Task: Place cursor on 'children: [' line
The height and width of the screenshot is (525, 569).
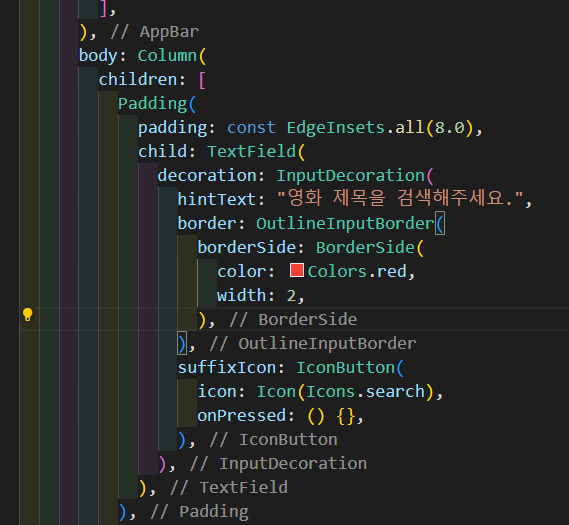Action: (152, 79)
